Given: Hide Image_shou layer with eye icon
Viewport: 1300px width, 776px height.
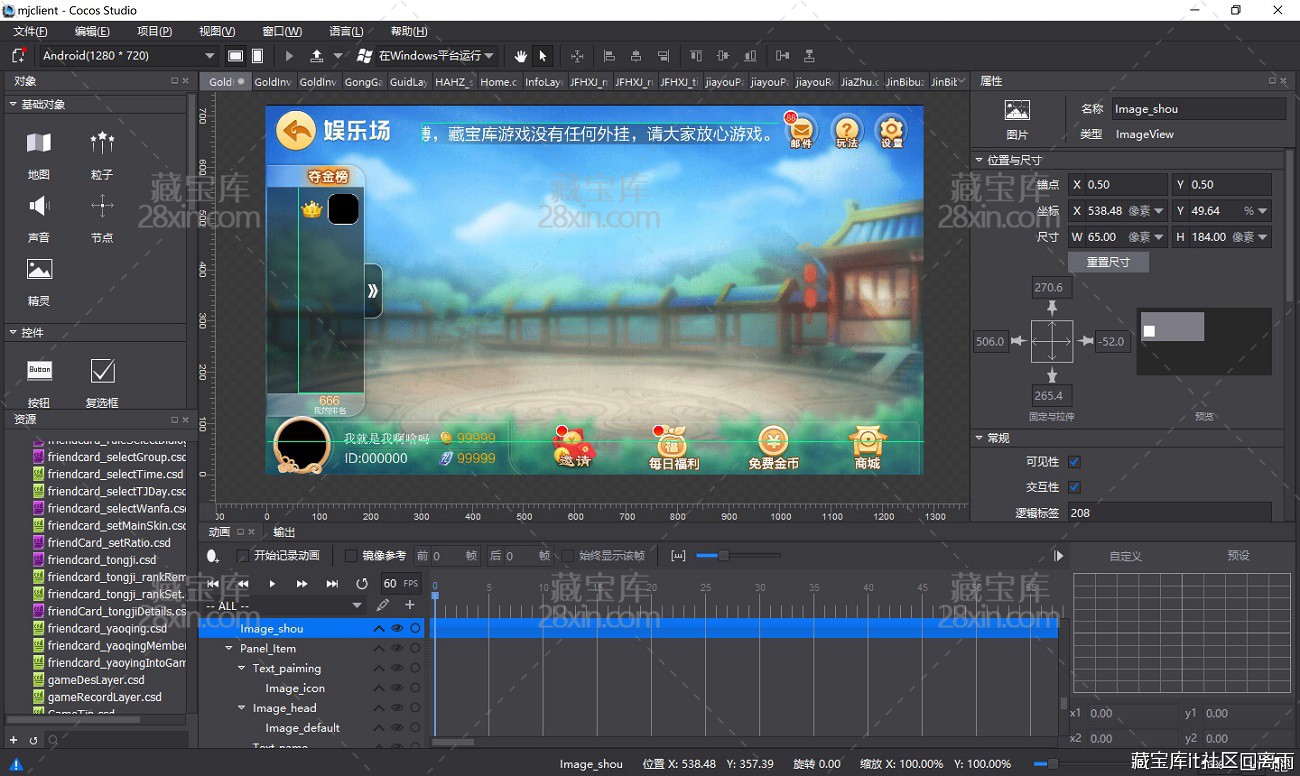Looking at the screenshot, I should [397, 628].
